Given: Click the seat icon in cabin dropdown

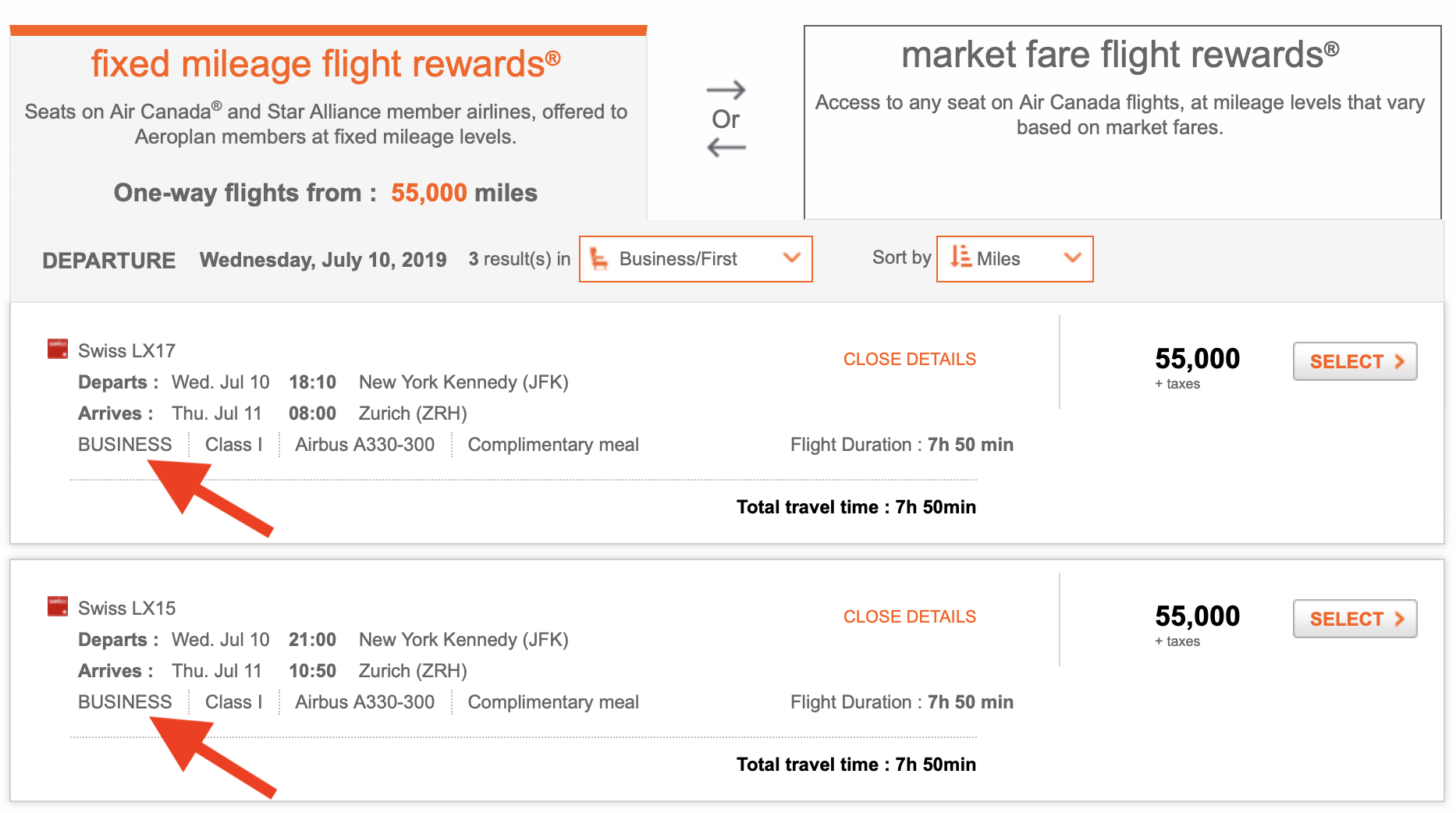Looking at the screenshot, I should coord(599,259).
